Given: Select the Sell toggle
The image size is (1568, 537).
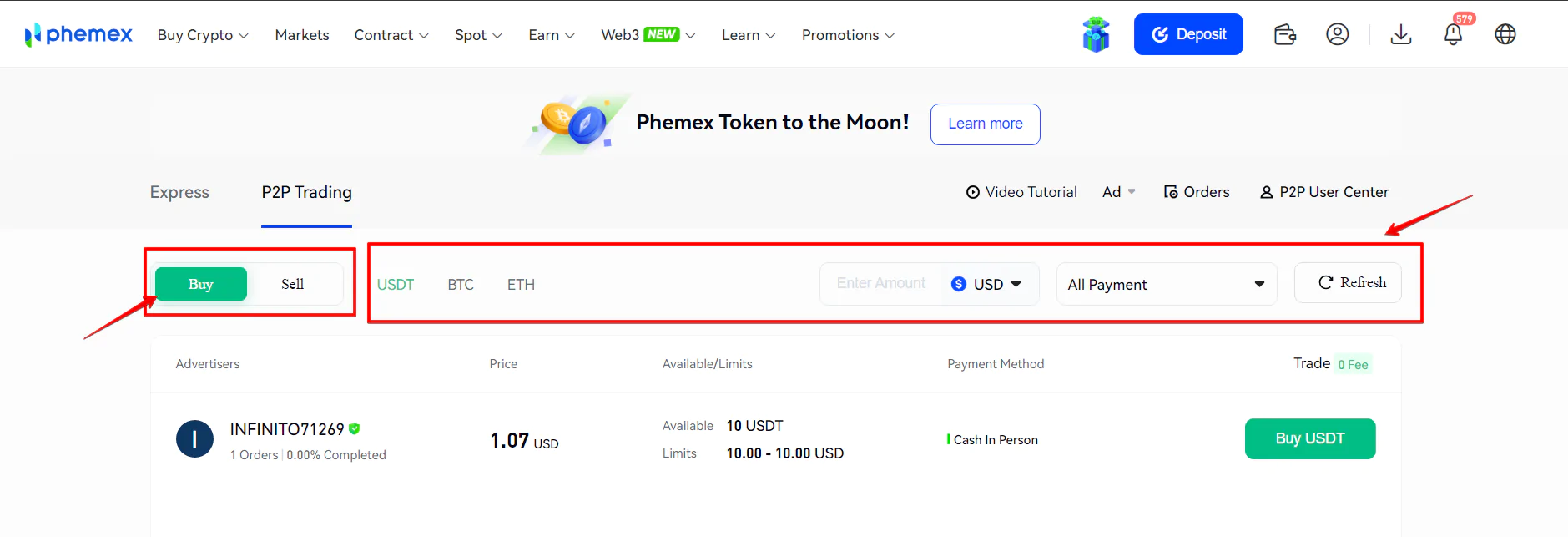Looking at the screenshot, I should [293, 284].
